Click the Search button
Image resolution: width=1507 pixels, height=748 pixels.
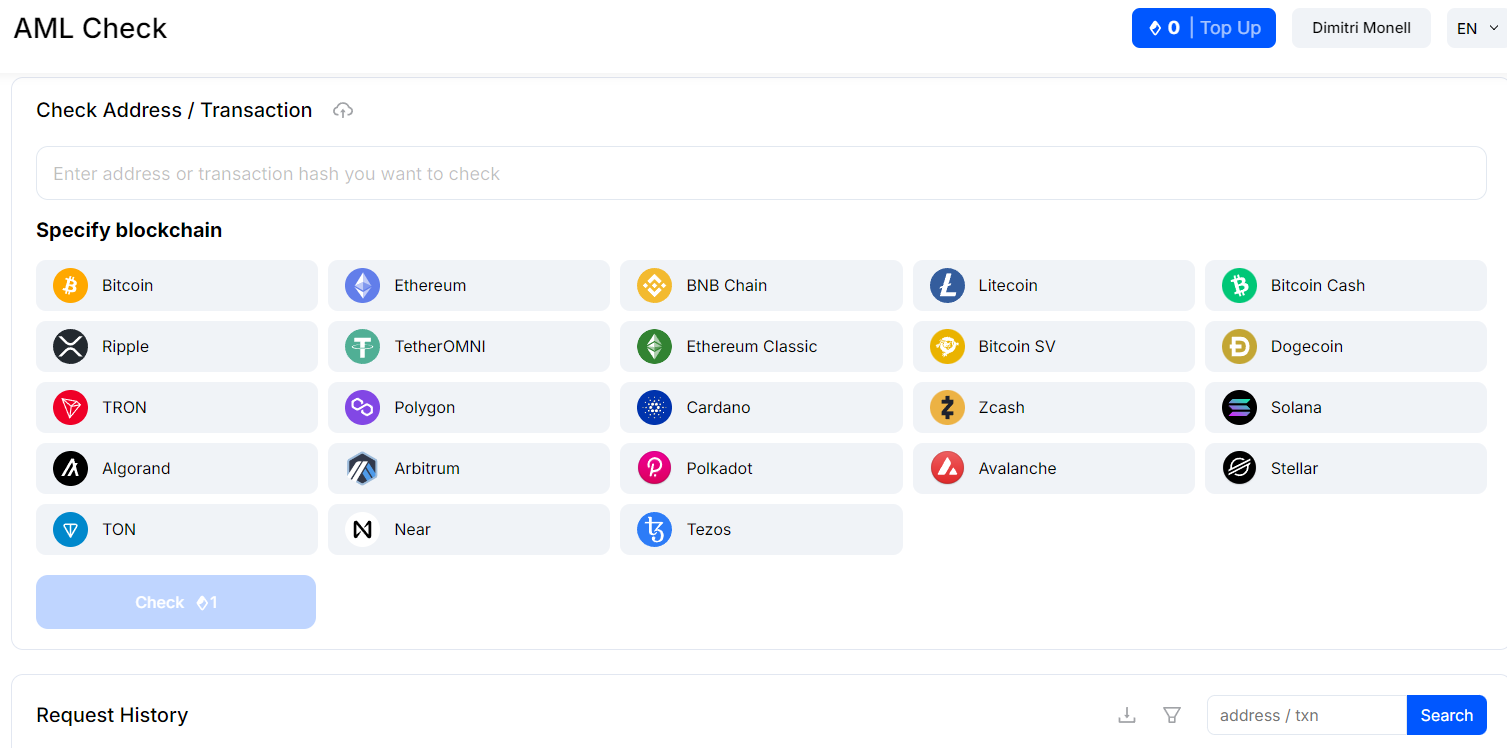[1446, 715]
